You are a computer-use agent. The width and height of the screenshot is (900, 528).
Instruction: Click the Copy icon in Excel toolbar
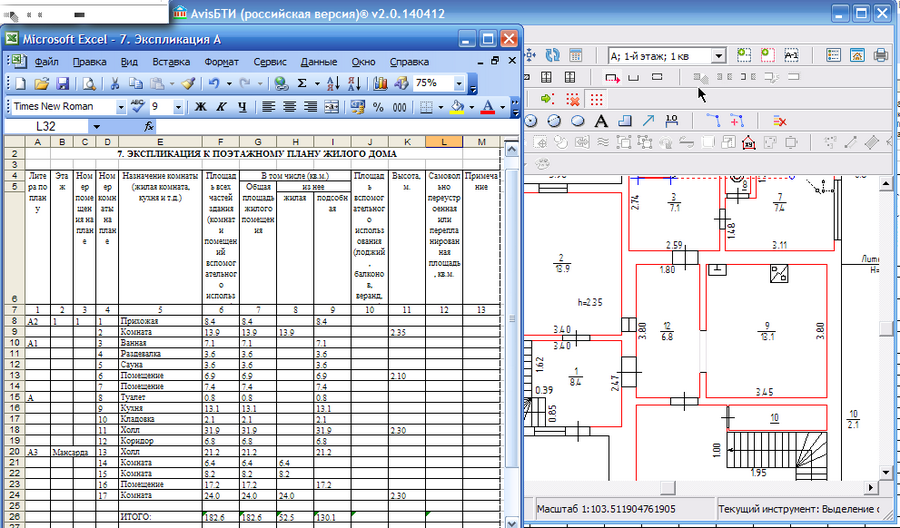135,84
